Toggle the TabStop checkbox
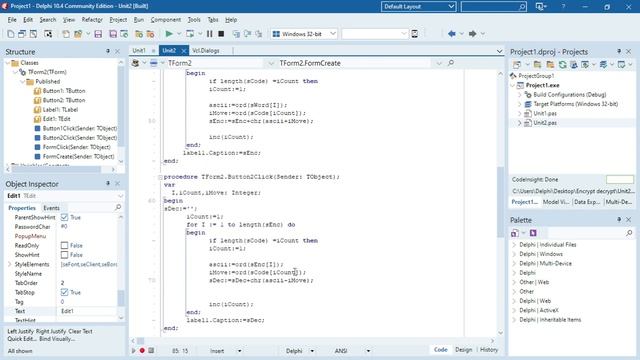The height and width of the screenshot is (360, 640). (x=64, y=292)
